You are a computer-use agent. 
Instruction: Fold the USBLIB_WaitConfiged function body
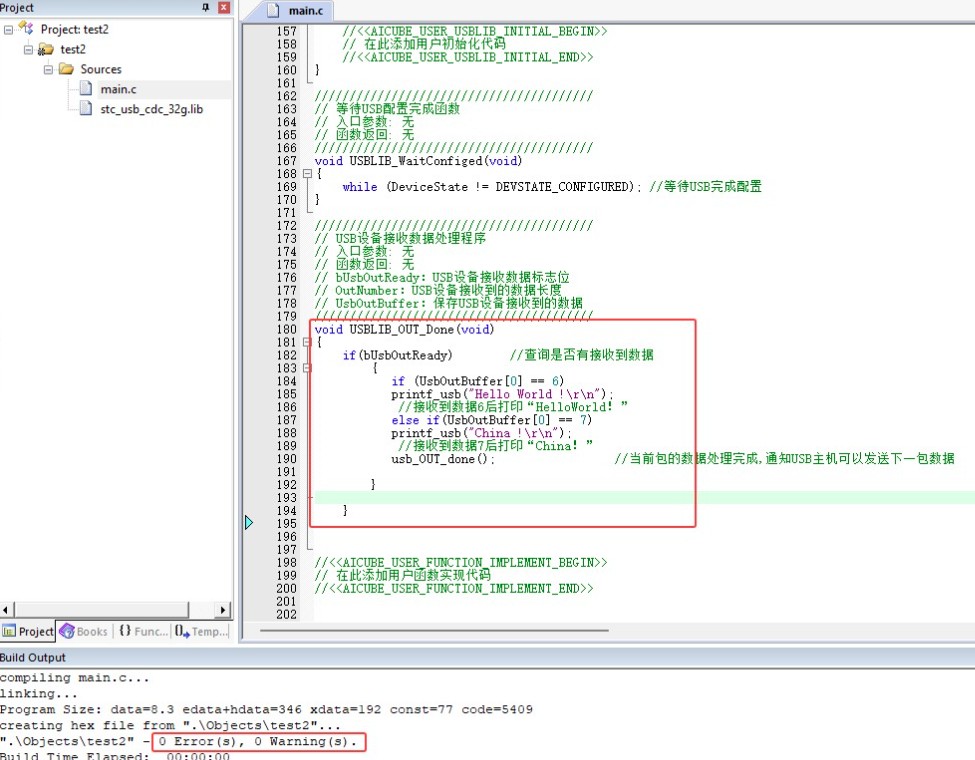pos(307,174)
